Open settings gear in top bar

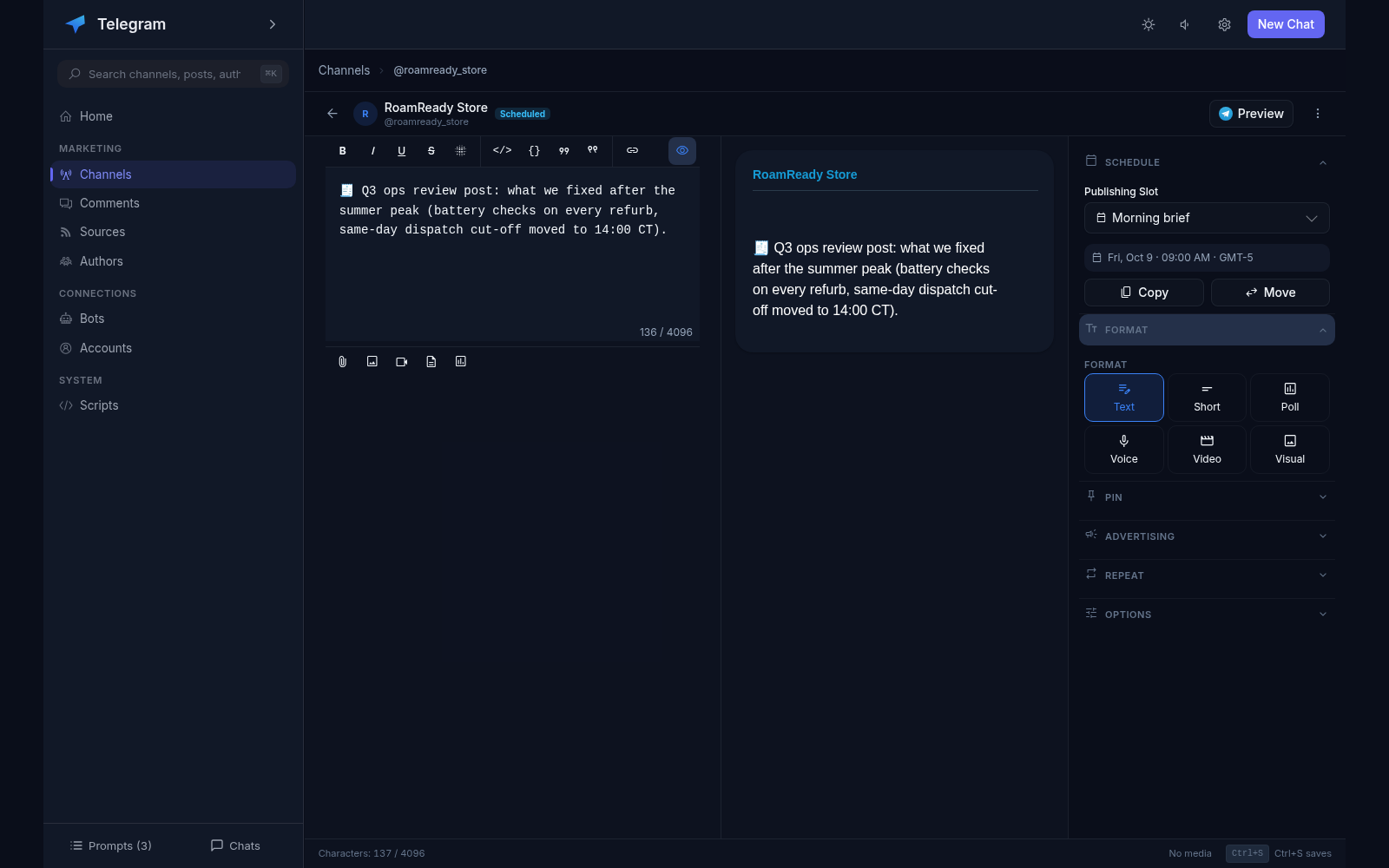coord(1225,24)
